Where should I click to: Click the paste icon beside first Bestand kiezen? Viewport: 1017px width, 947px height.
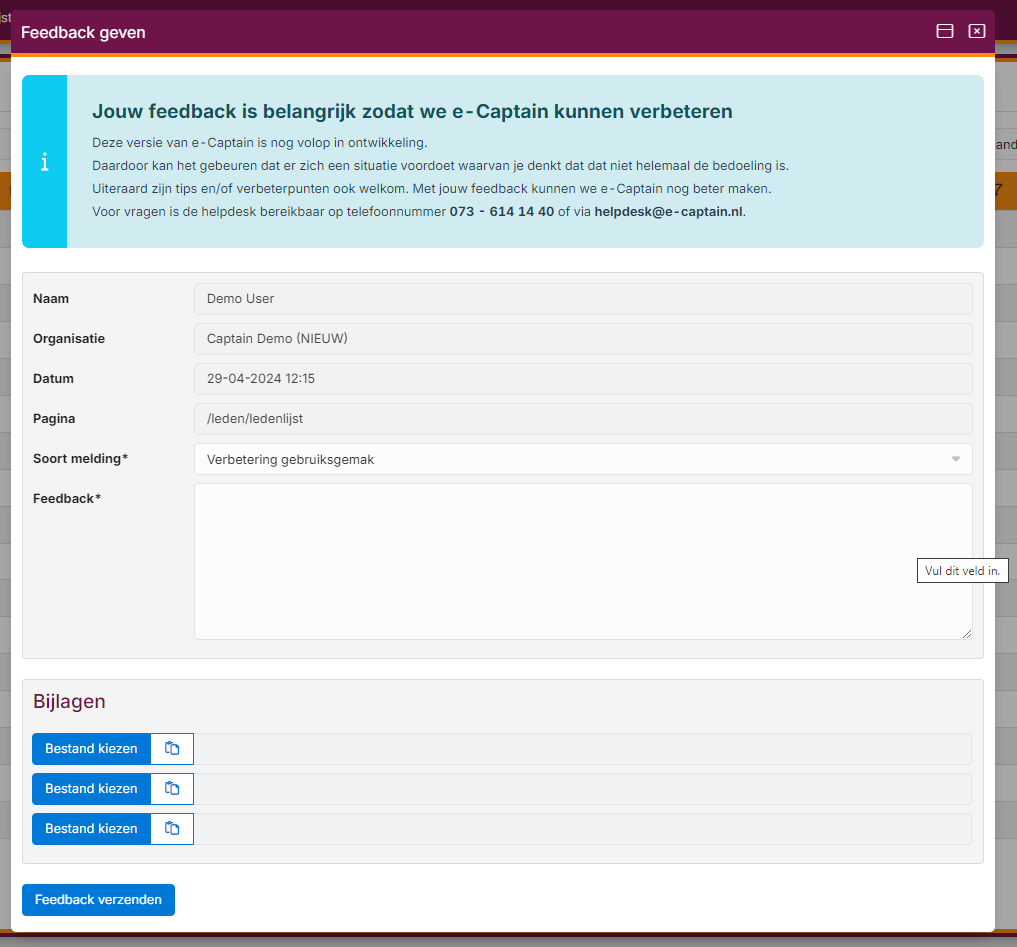pyautogui.click(x=172, y=749)
